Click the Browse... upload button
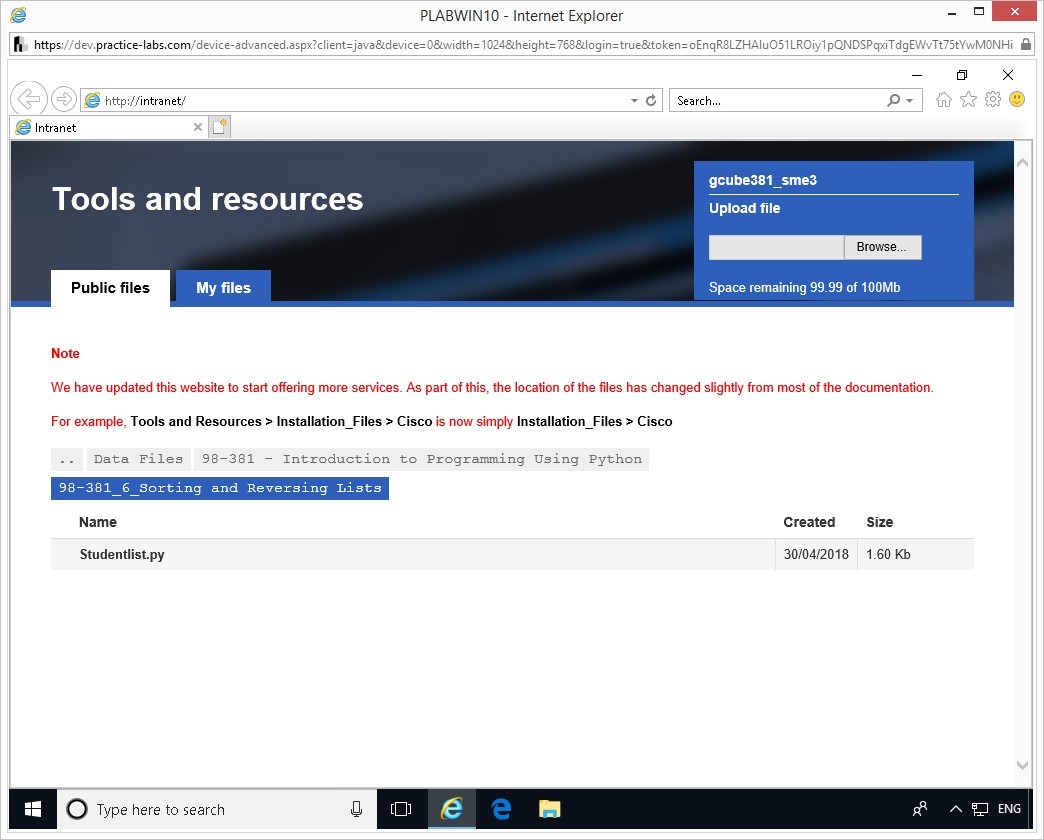1044x840 pixels. [x=881, y=247]
